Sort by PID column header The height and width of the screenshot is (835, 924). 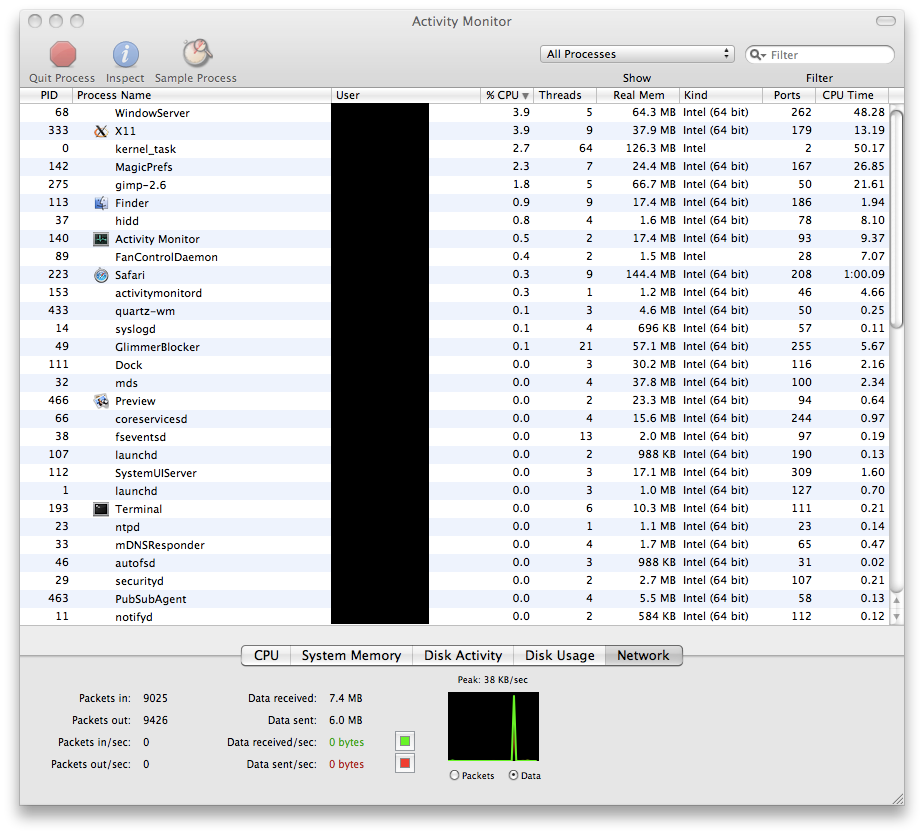(x=46, y=95)
